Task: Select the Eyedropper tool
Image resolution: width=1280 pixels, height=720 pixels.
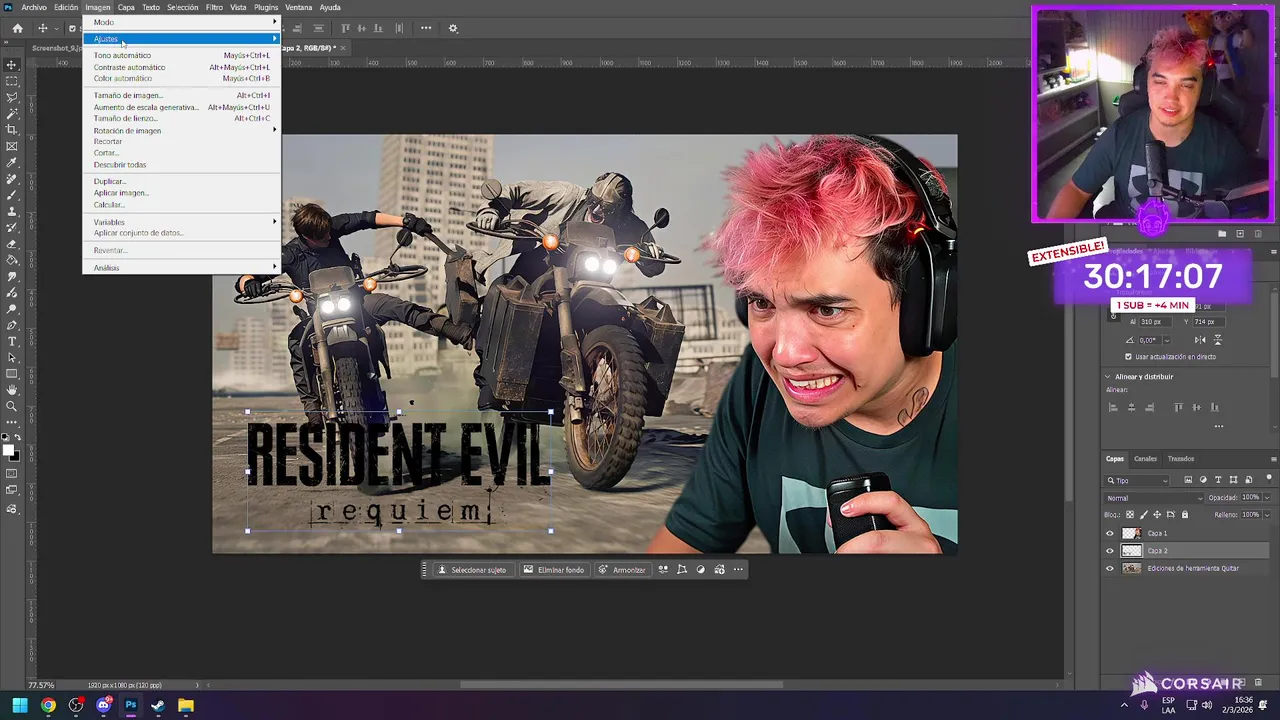Action: tap(12, 162)
